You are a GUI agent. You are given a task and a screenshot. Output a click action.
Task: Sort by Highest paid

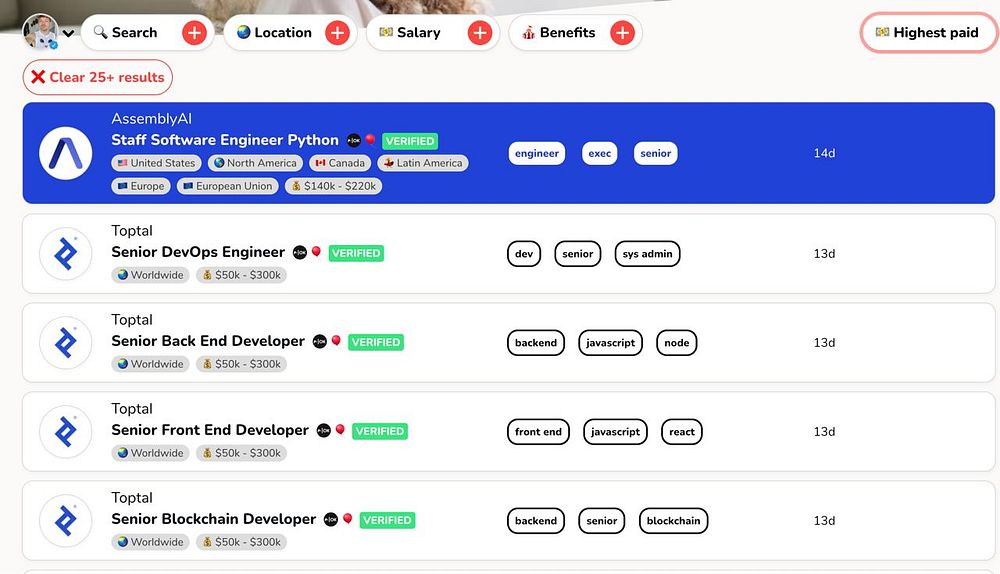[928, 33]
